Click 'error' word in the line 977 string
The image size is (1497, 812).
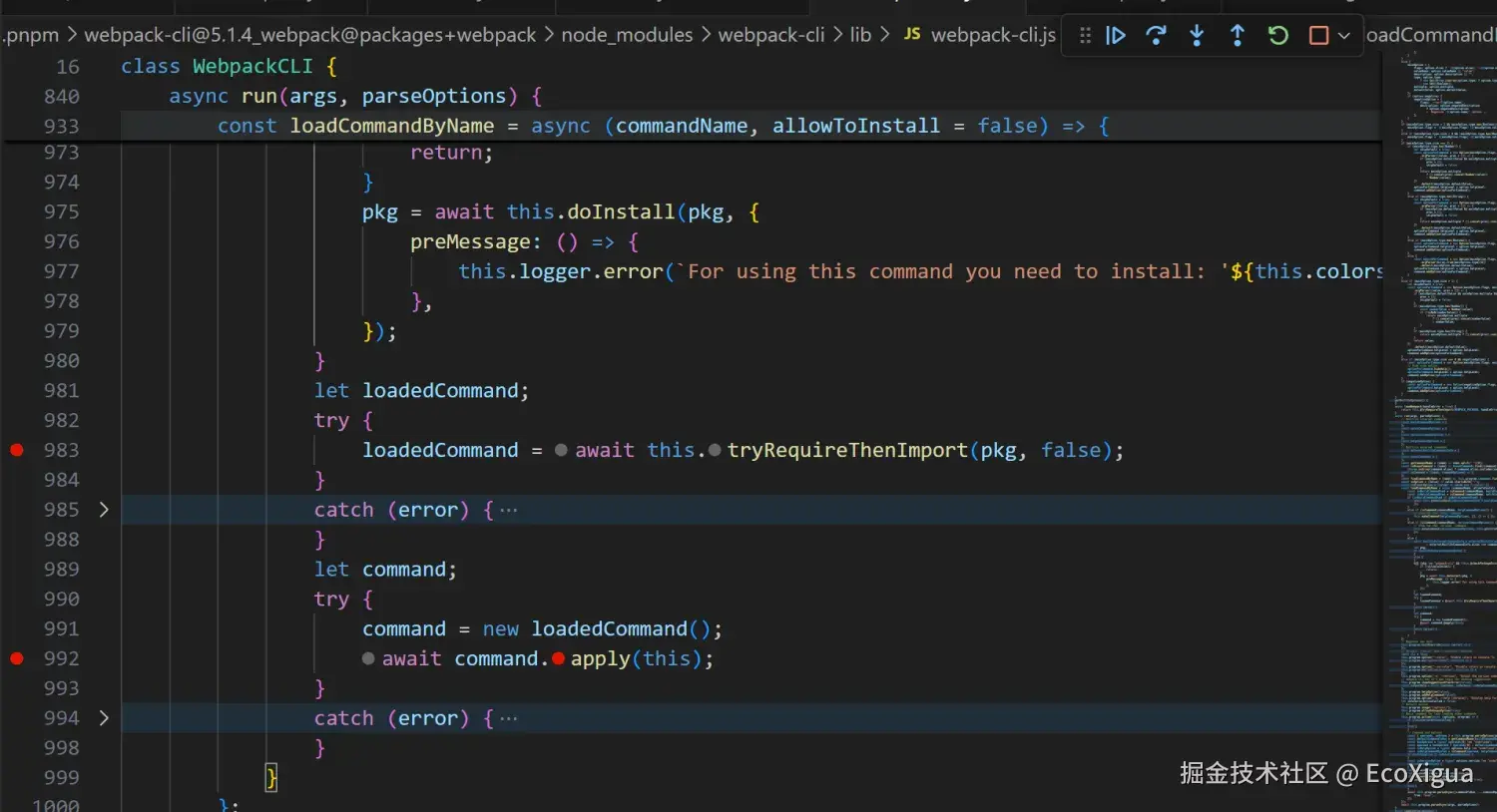click(x=633, y=272)
